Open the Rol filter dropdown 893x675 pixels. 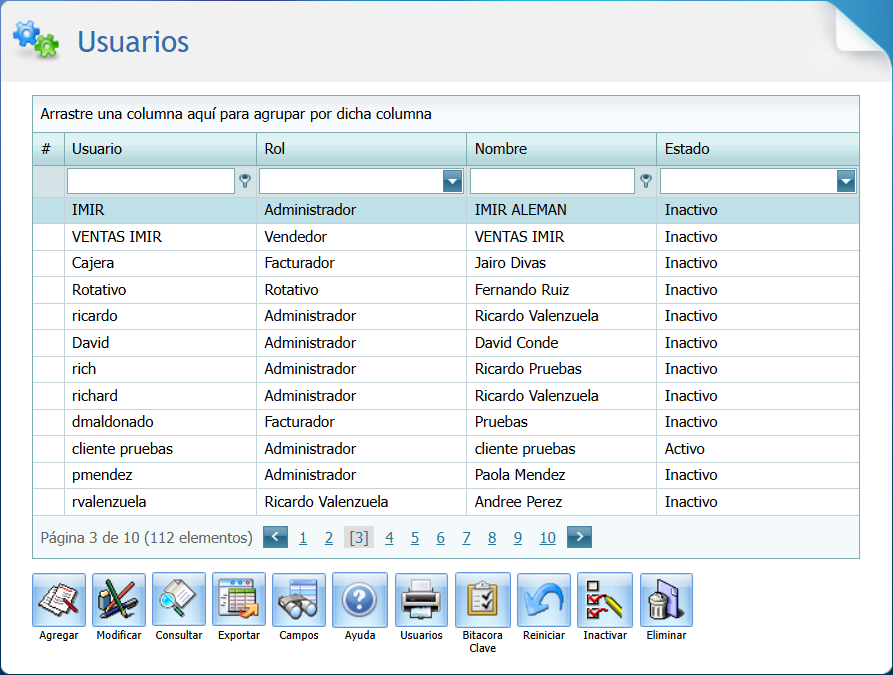[x=453, y=181]
